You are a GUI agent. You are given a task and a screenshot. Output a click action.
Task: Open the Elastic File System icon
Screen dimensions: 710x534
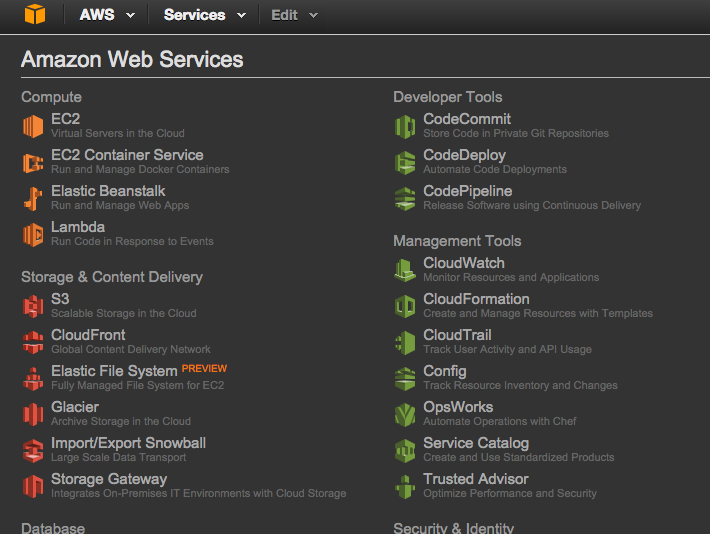point(33,378)
